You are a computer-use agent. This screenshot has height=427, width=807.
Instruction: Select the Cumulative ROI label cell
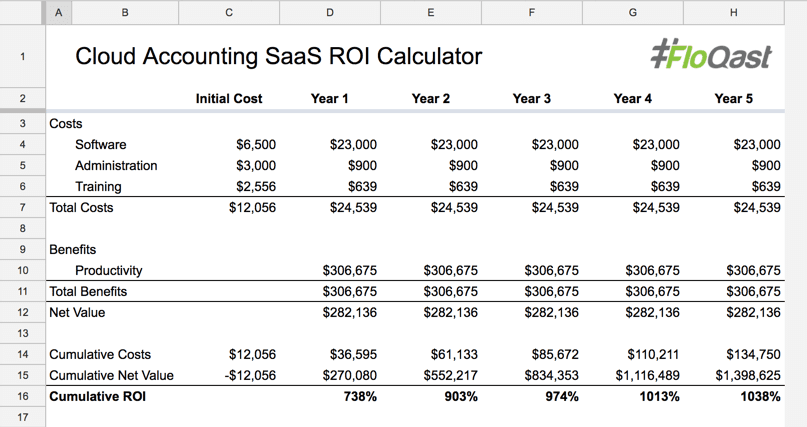click(x=97, y=396)
